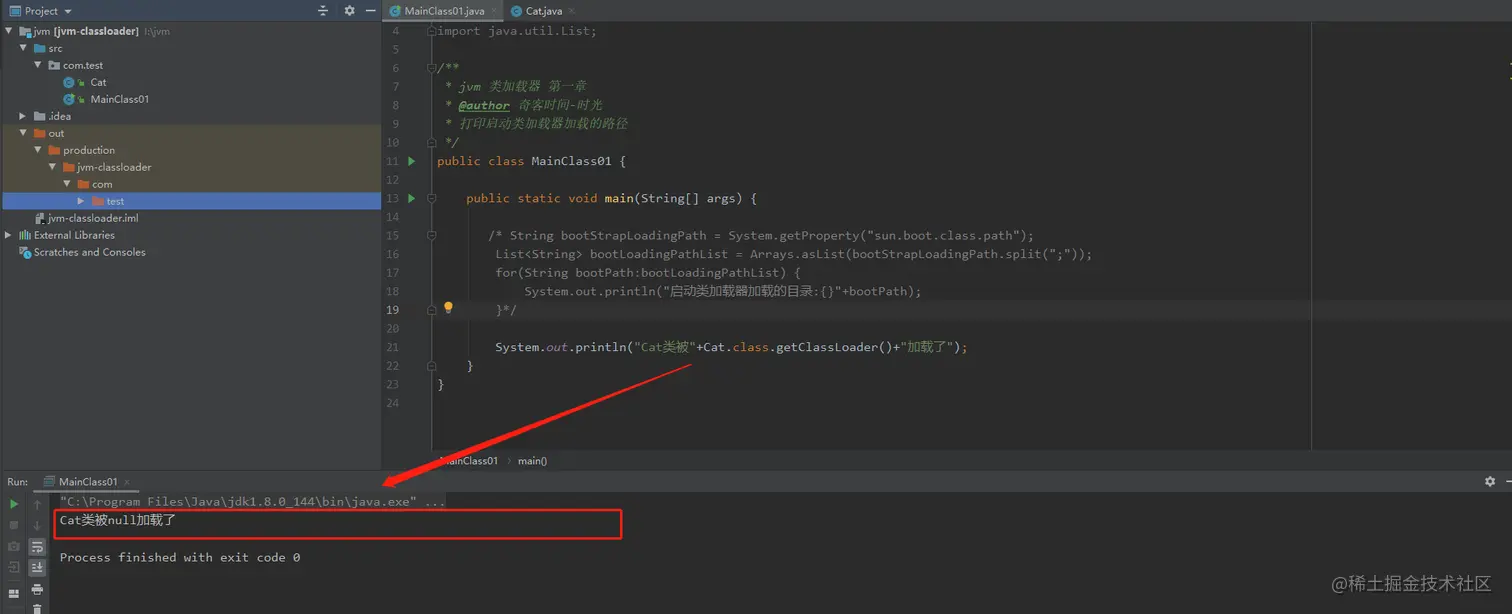Fold the block comment at line 15

431,236
